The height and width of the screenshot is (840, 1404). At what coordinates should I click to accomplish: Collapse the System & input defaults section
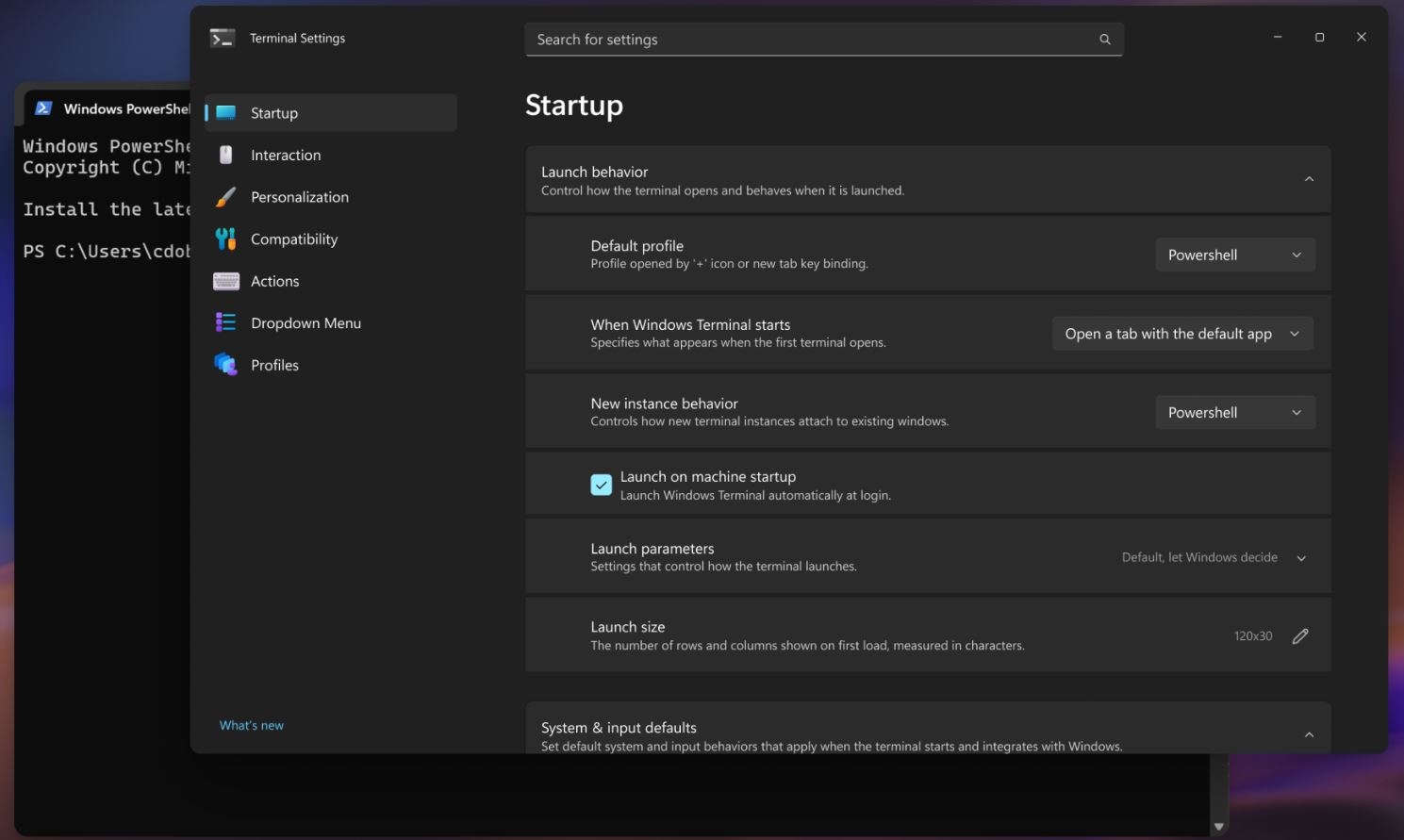pyautogui.click(x=1308, y=733)
